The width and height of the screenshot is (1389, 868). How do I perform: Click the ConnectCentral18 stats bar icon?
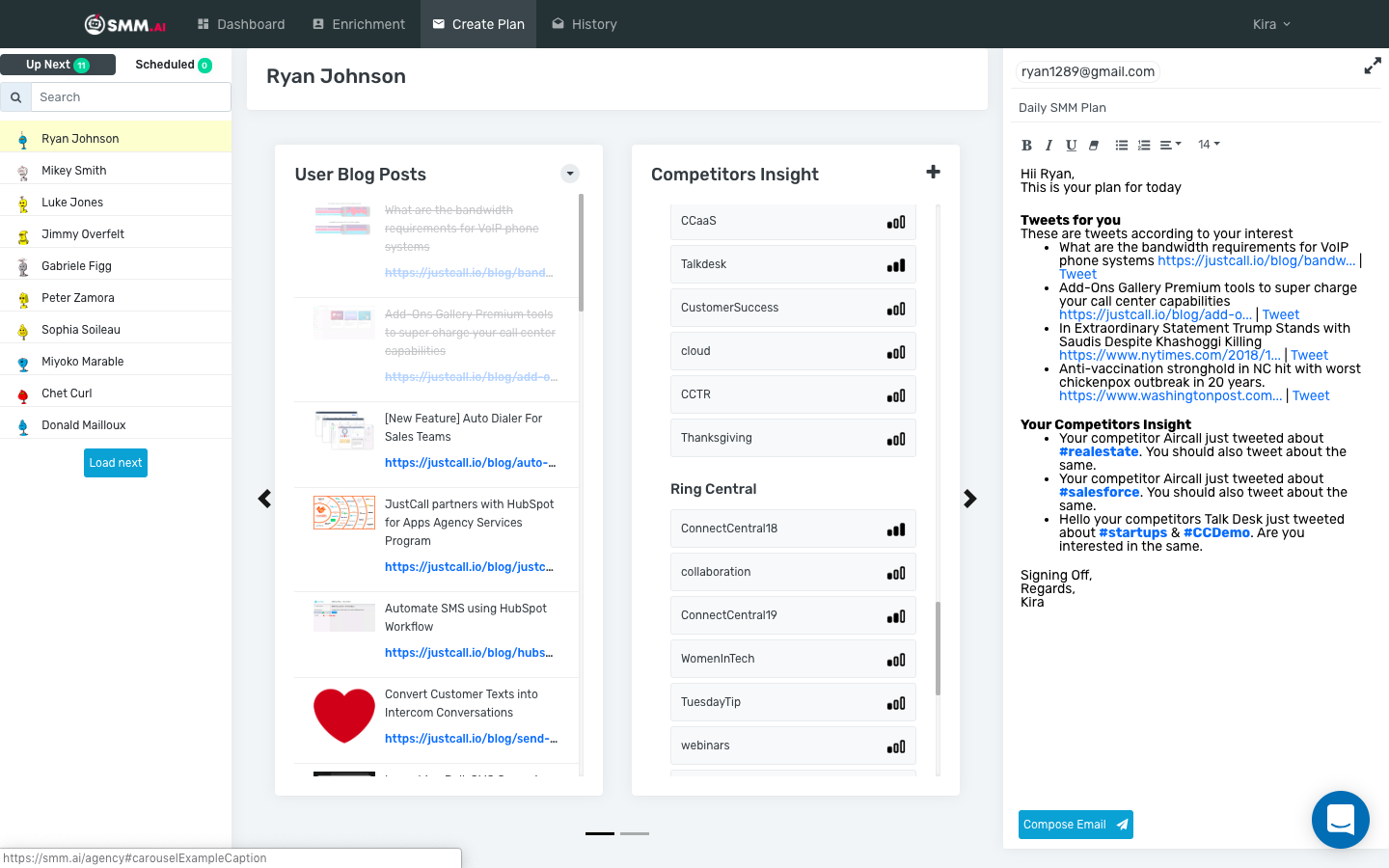pos(896,529)
